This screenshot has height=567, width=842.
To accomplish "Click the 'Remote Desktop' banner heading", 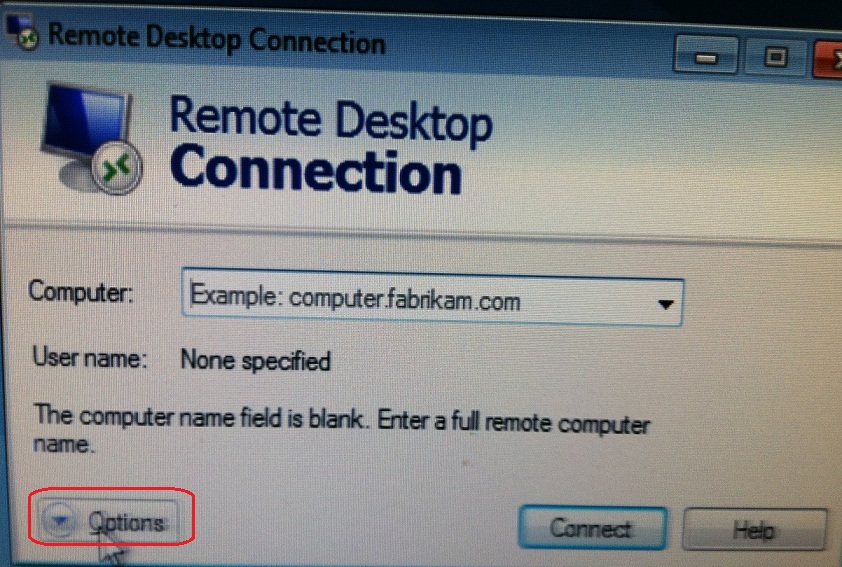I will 330,119.
